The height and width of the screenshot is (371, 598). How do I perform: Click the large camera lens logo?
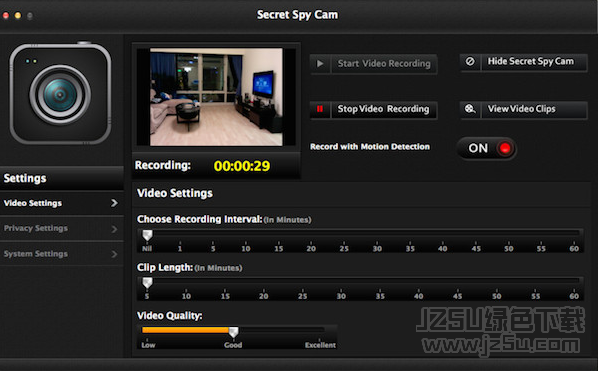[60, 94]
